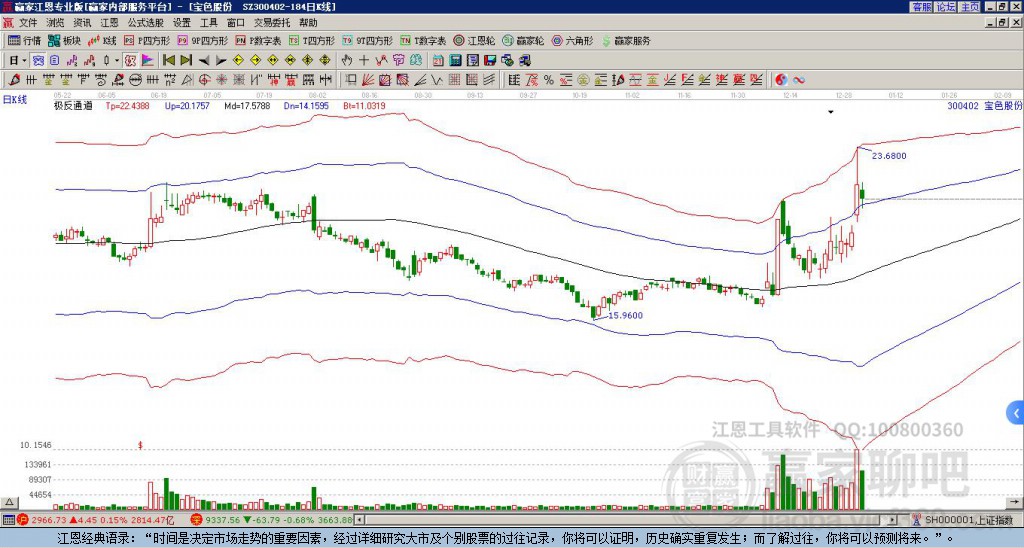Select the crosshair cursor tool

click(x=364, y=61)
